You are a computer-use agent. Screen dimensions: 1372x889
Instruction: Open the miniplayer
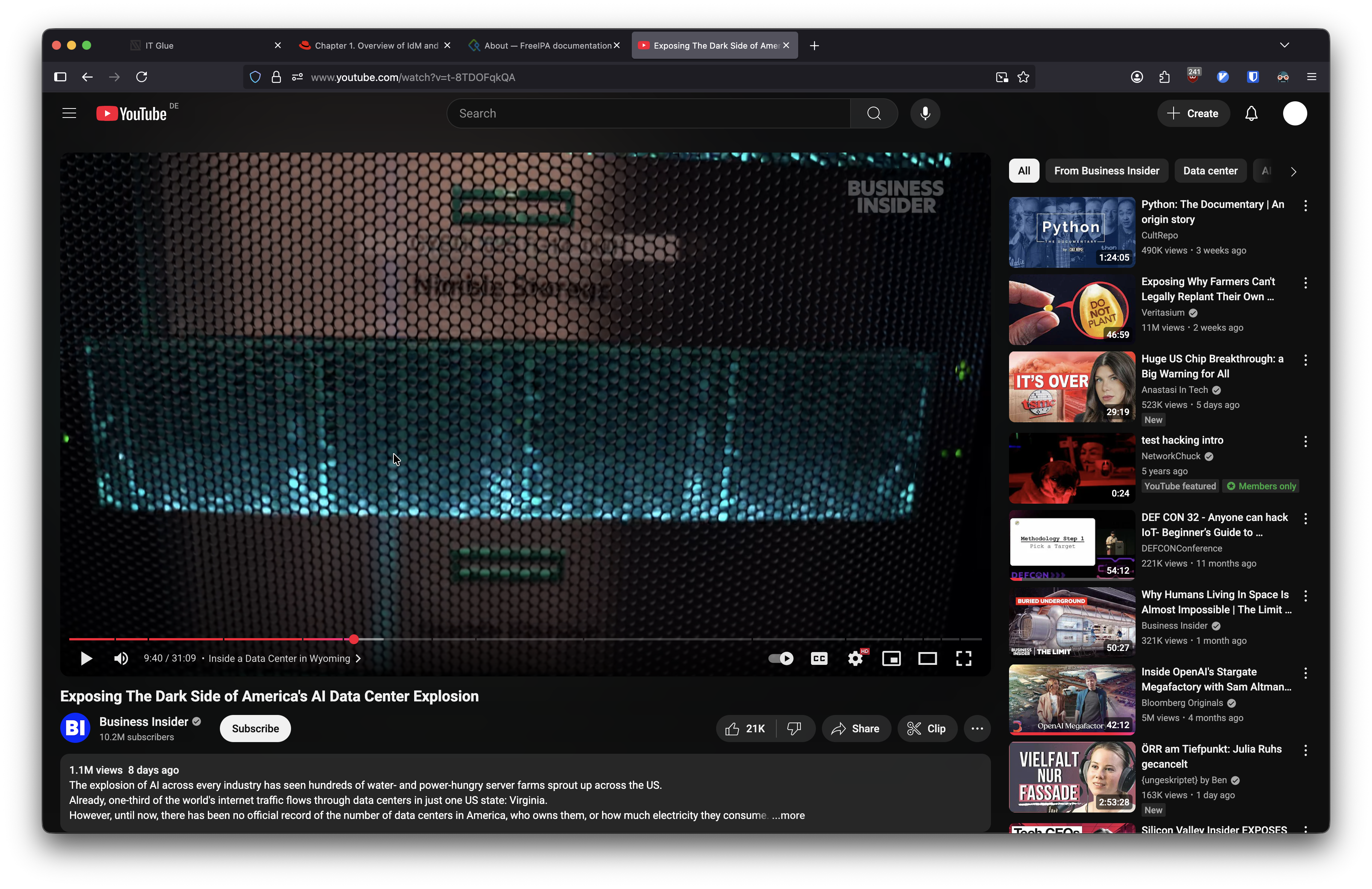pos(891,658)
